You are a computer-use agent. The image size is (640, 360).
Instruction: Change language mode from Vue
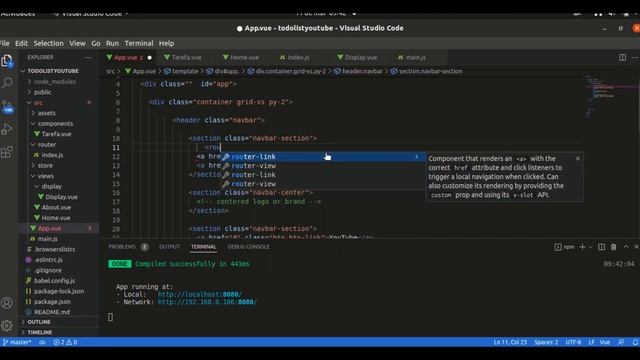604,342
